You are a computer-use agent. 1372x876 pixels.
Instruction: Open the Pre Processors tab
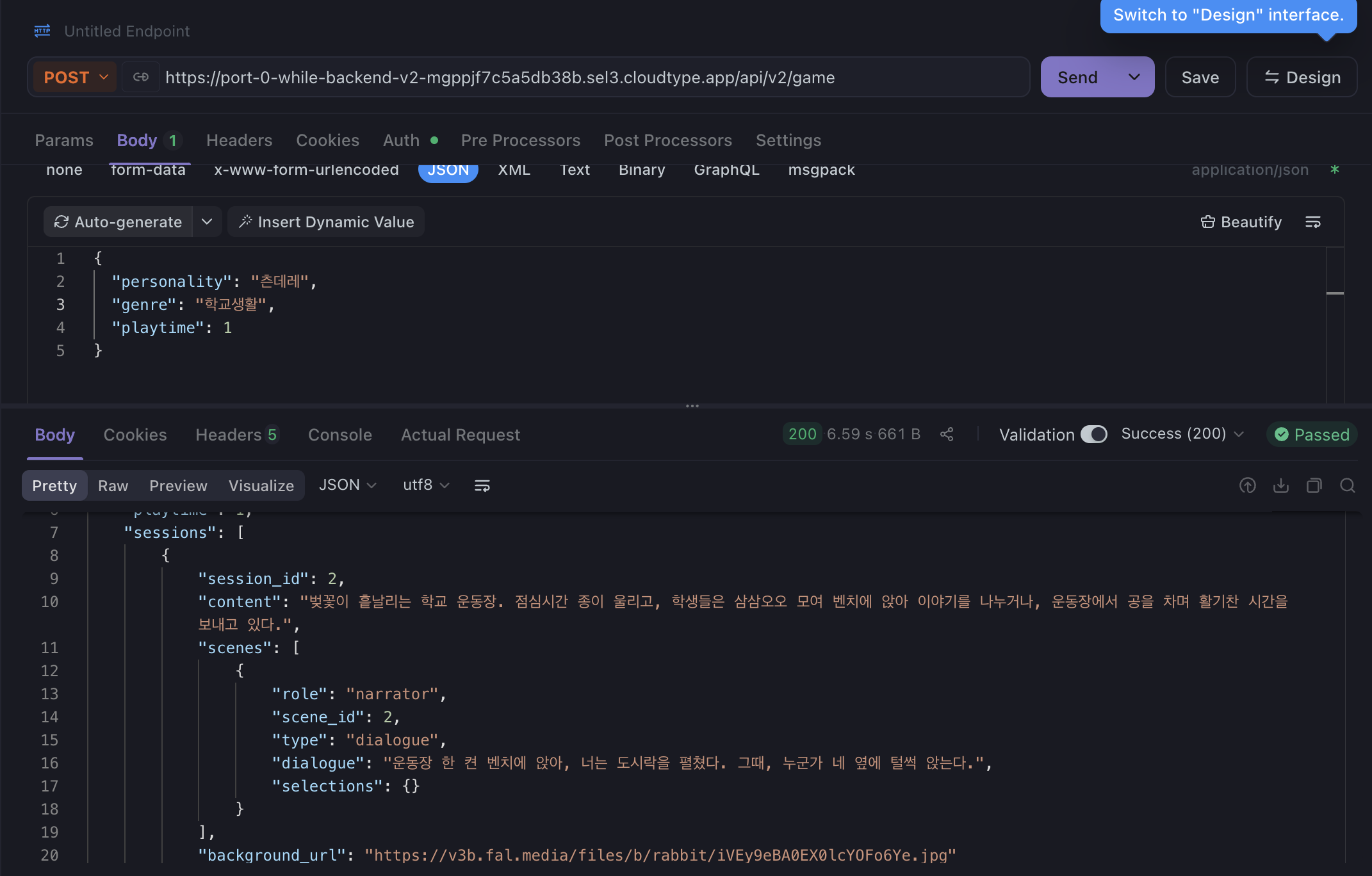pyautogui.click(x=521, y=140)
